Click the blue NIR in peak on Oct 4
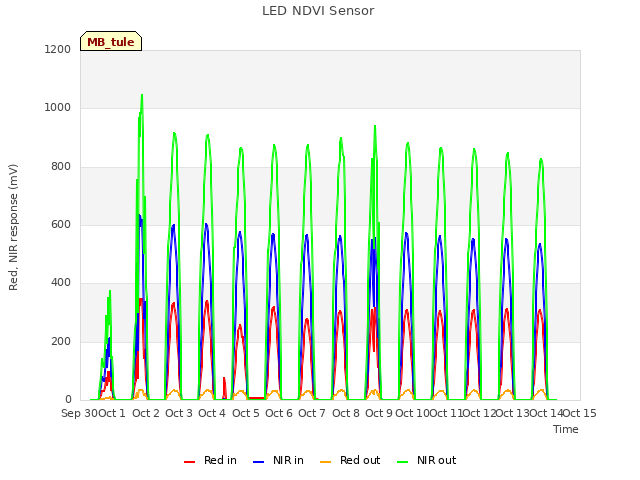This screenshot has height=480, width=640. 206,224
